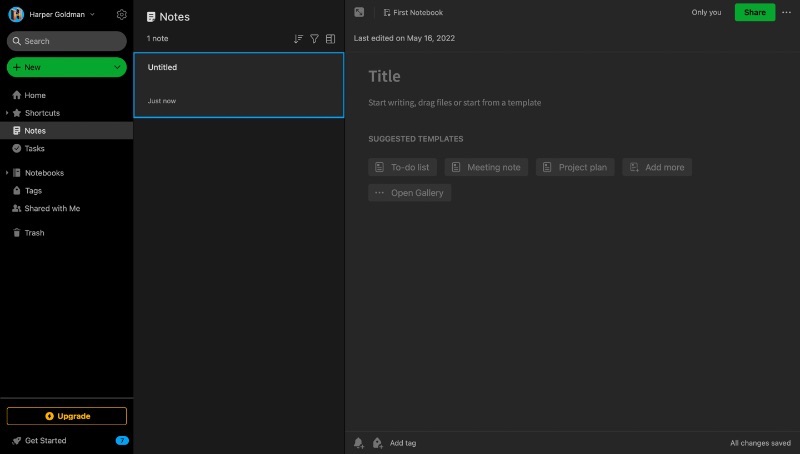Image resolution: width=800 pixels, height=454 pixels.
Task: Open the settings gear icon
Action: (x=121, y=14)
